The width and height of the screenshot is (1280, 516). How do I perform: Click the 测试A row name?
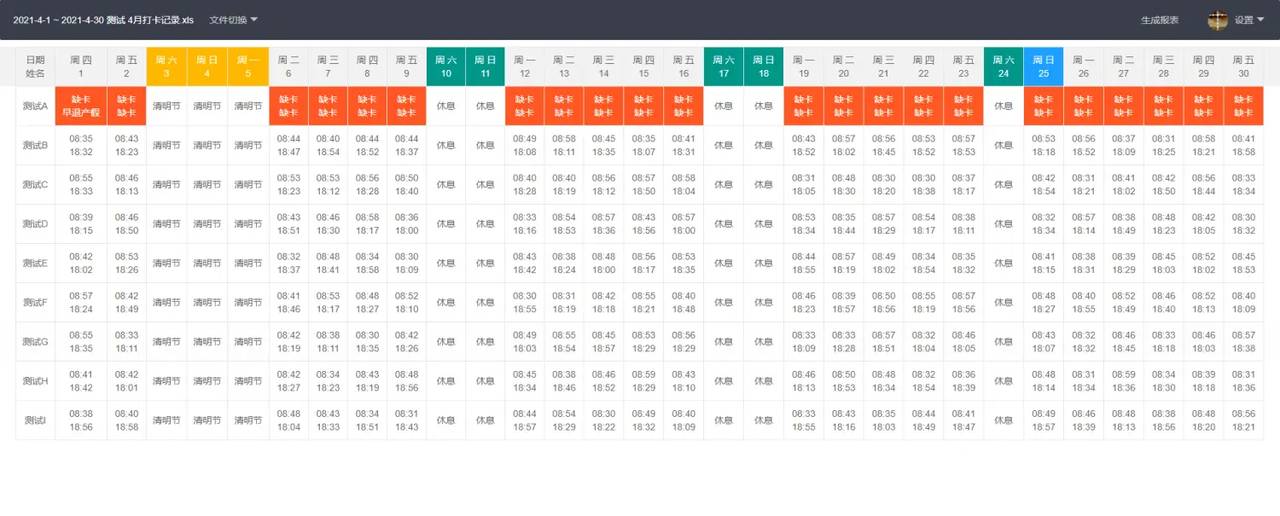pyautogui.click(x=36, y=106)
